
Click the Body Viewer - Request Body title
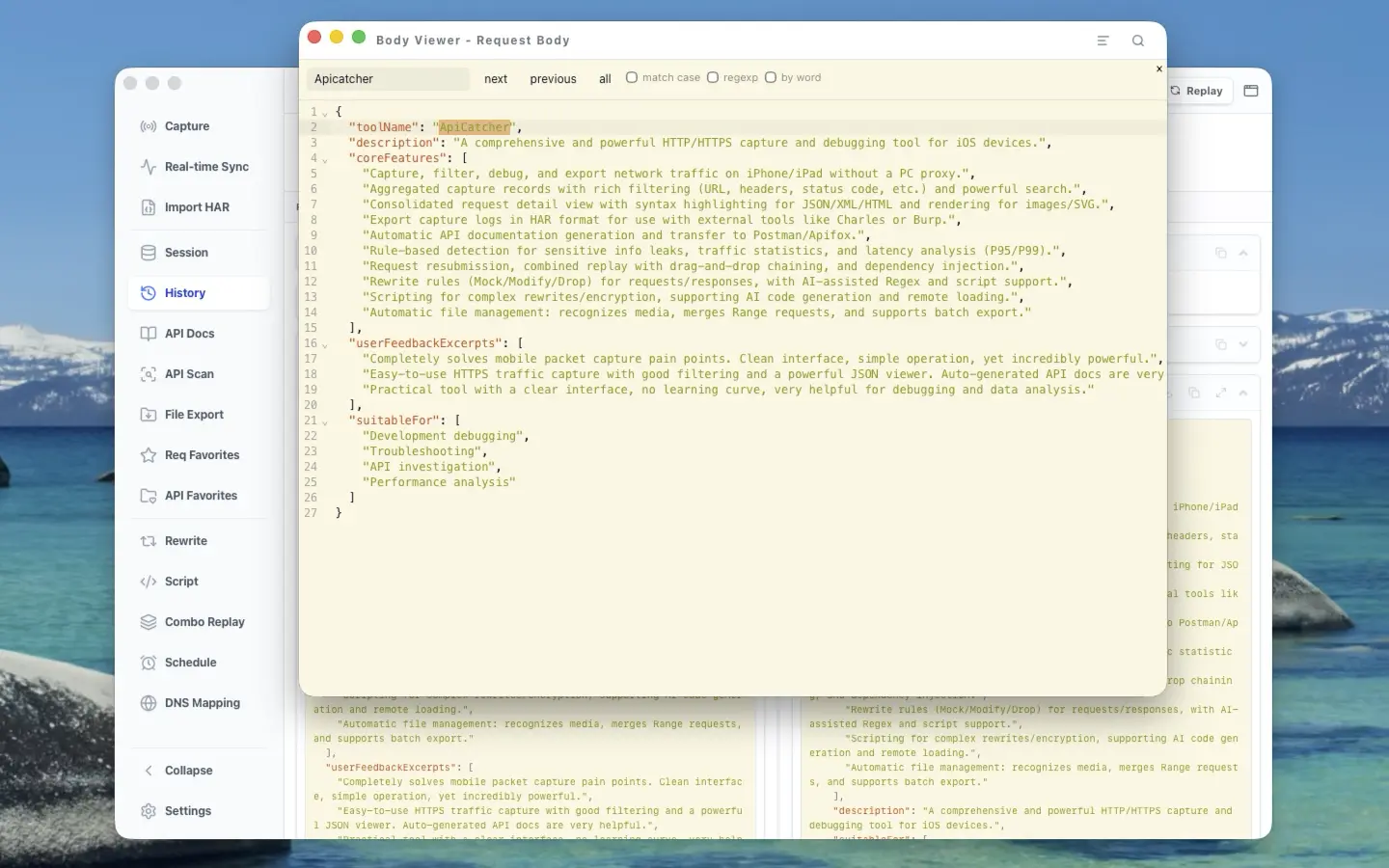point(473,41)
